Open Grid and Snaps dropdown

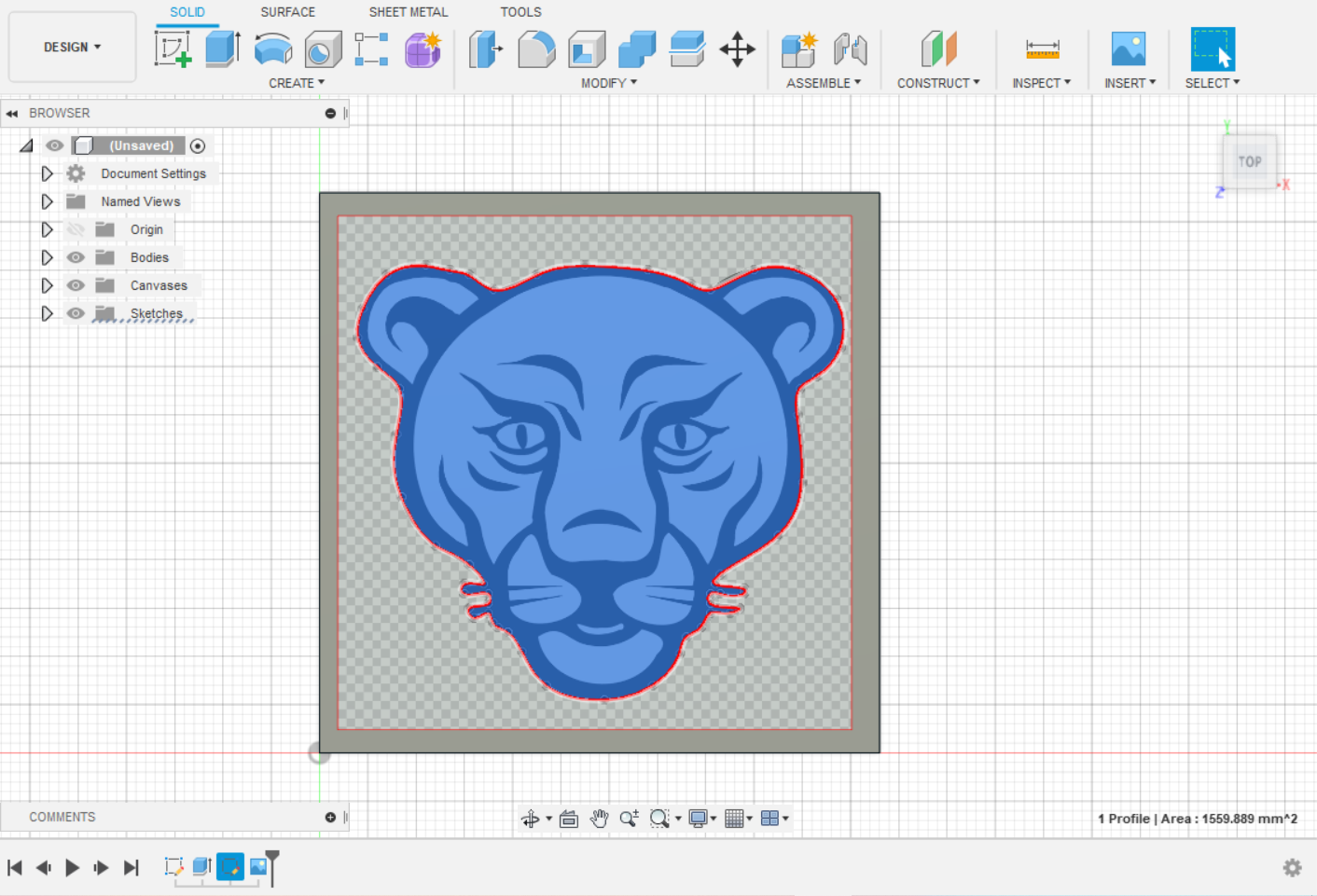pos(739,819)
